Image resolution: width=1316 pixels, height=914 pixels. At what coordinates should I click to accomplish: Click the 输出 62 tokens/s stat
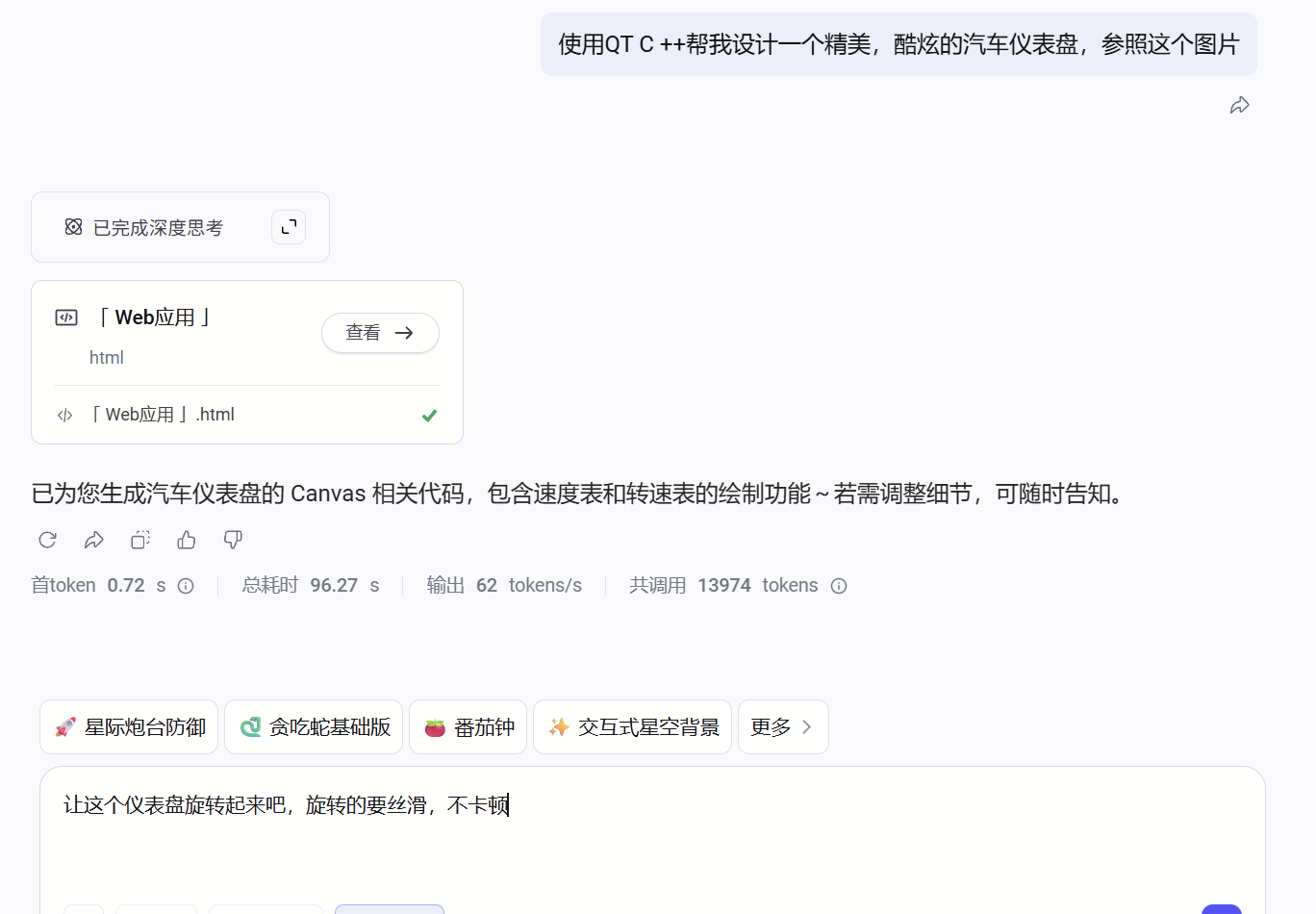click(504, 586)
